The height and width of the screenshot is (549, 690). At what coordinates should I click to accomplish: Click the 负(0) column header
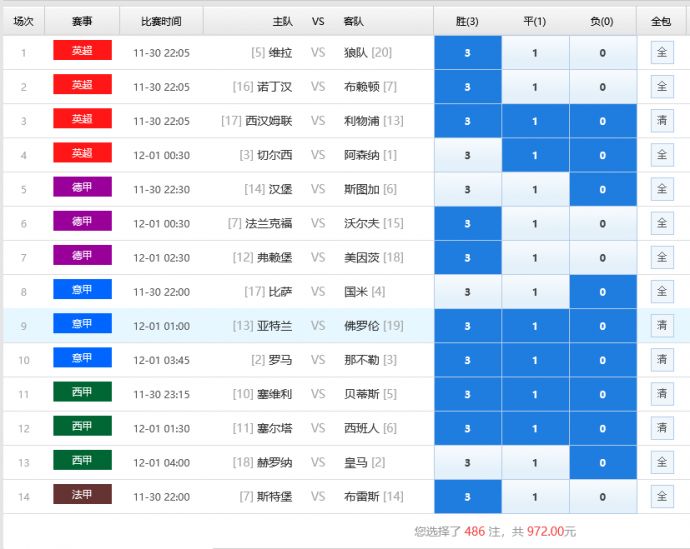click(602, 21)
